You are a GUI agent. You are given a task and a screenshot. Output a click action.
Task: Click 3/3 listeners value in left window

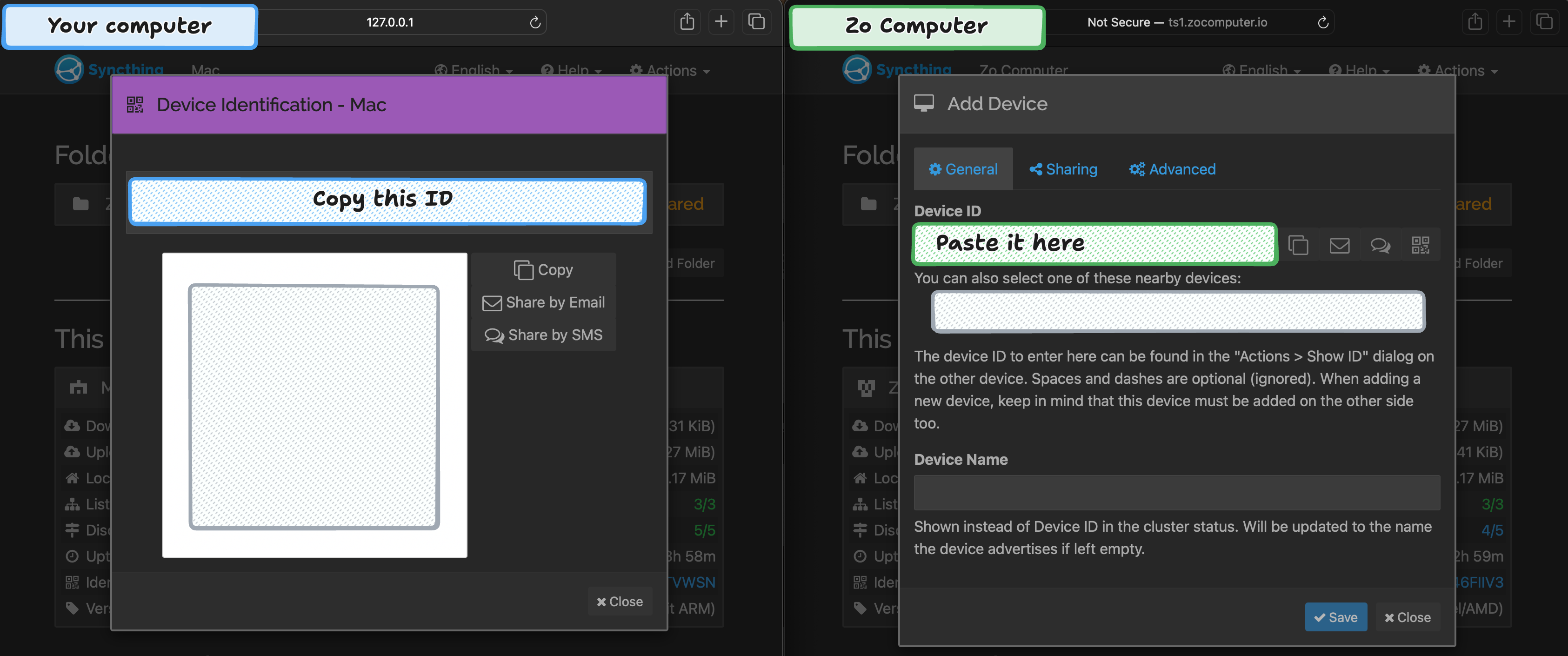(704, 504)
